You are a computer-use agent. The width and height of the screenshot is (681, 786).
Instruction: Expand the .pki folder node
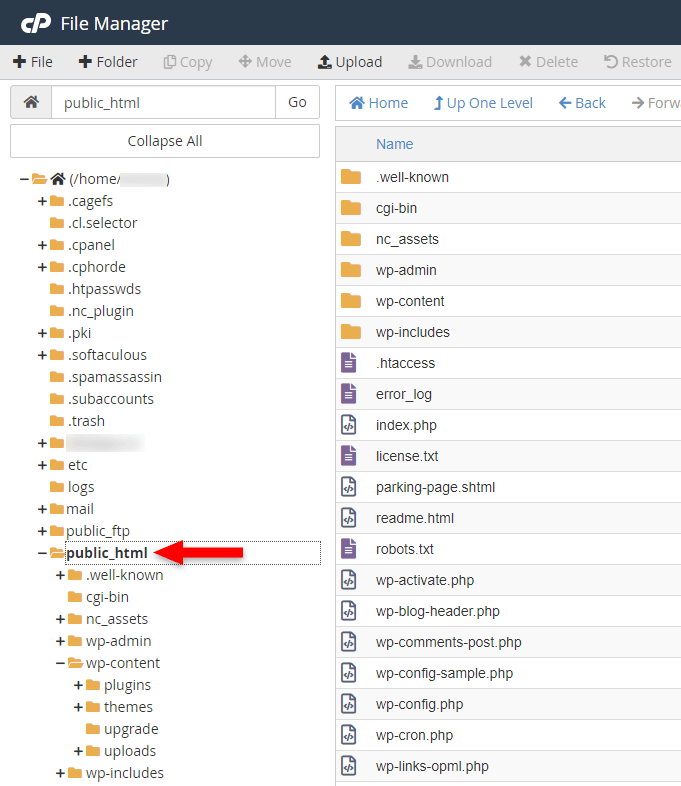click(42, 333)
